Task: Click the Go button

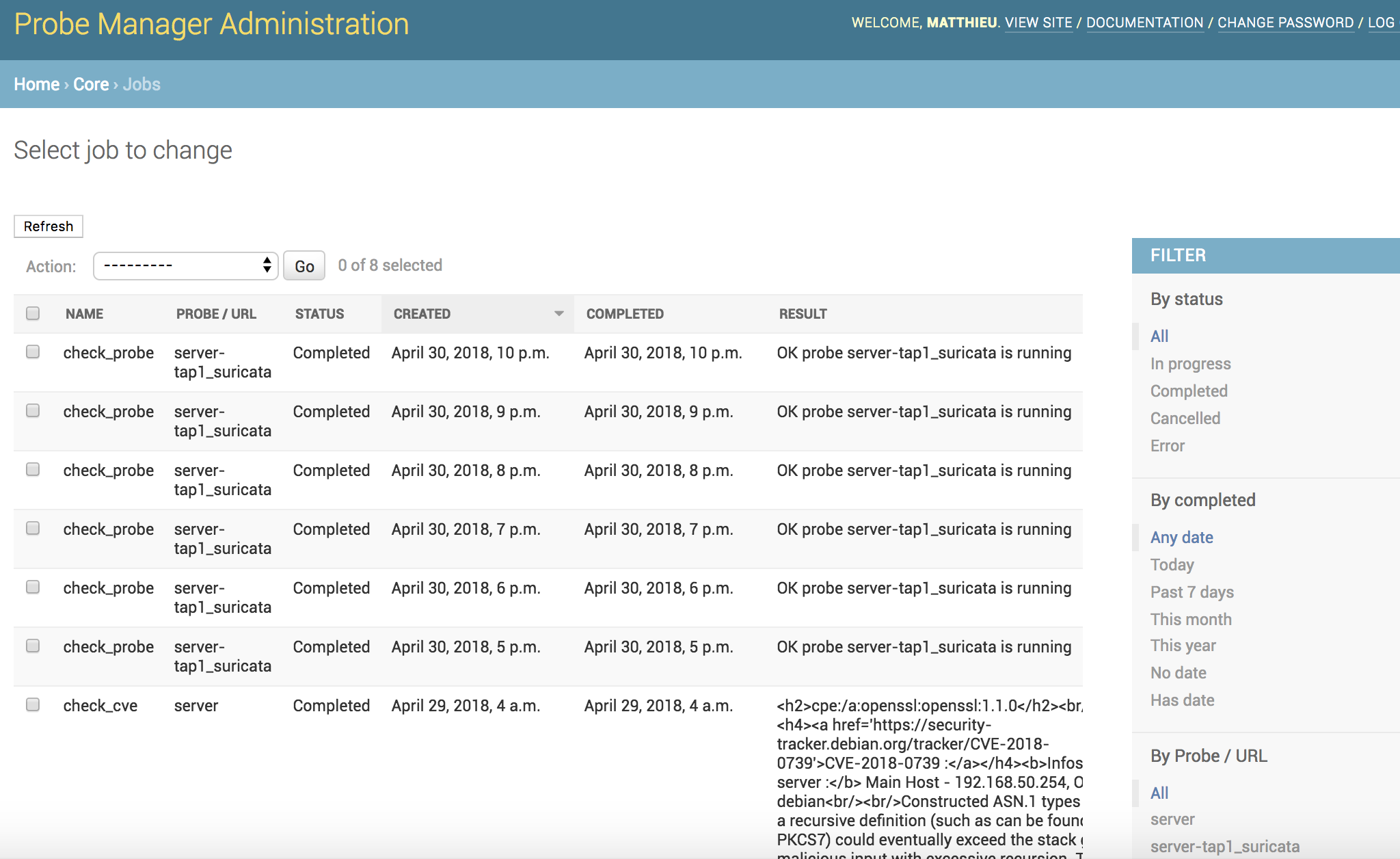Action: 304,266
